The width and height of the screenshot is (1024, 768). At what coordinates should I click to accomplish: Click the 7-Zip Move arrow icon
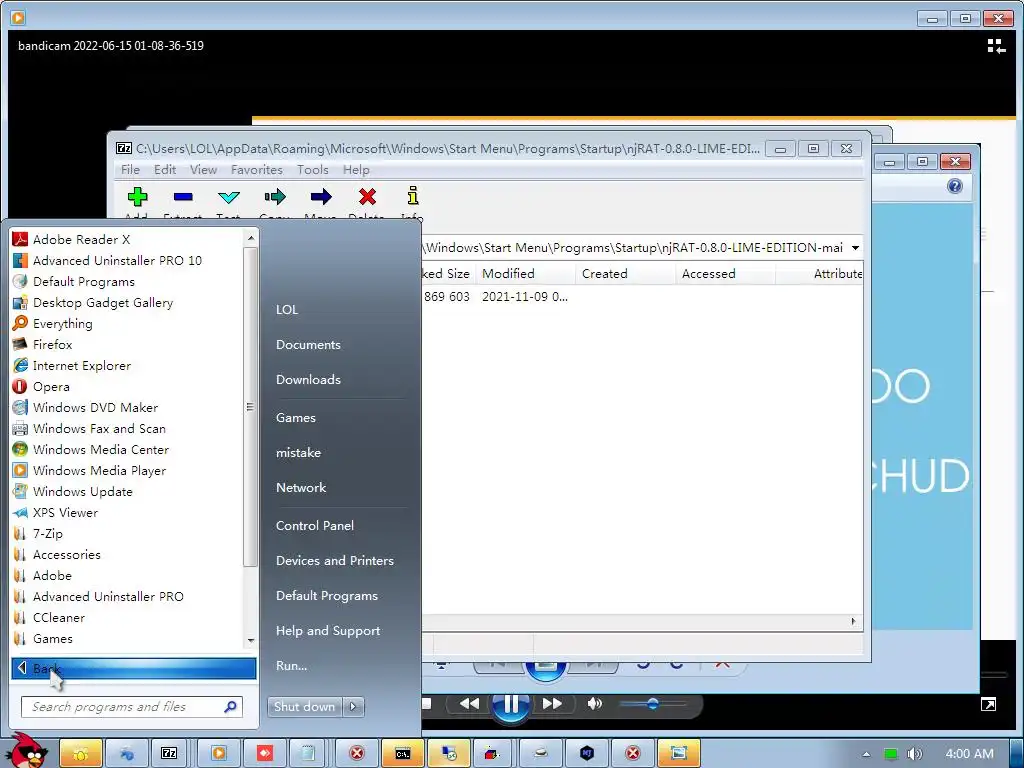[321, 197]
